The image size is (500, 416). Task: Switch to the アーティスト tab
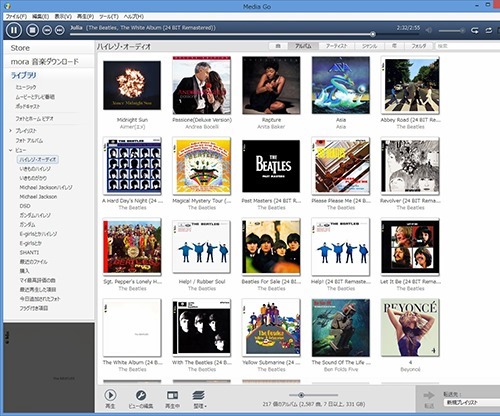coord(336,46)
